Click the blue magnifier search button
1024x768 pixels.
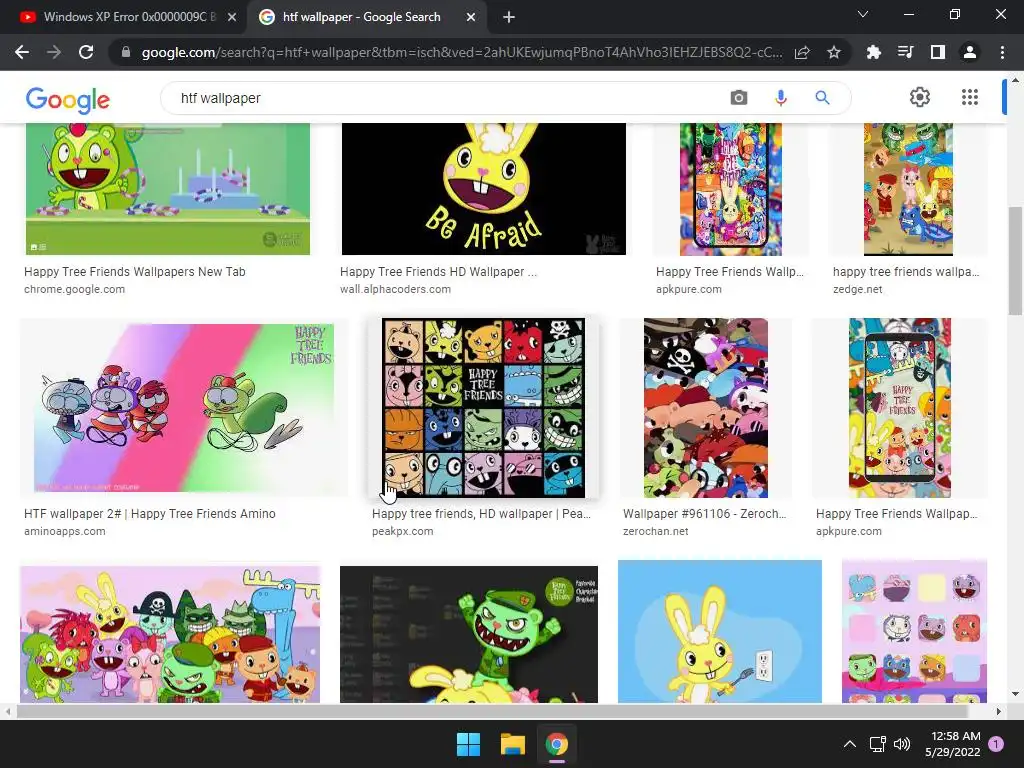point(822,98)
